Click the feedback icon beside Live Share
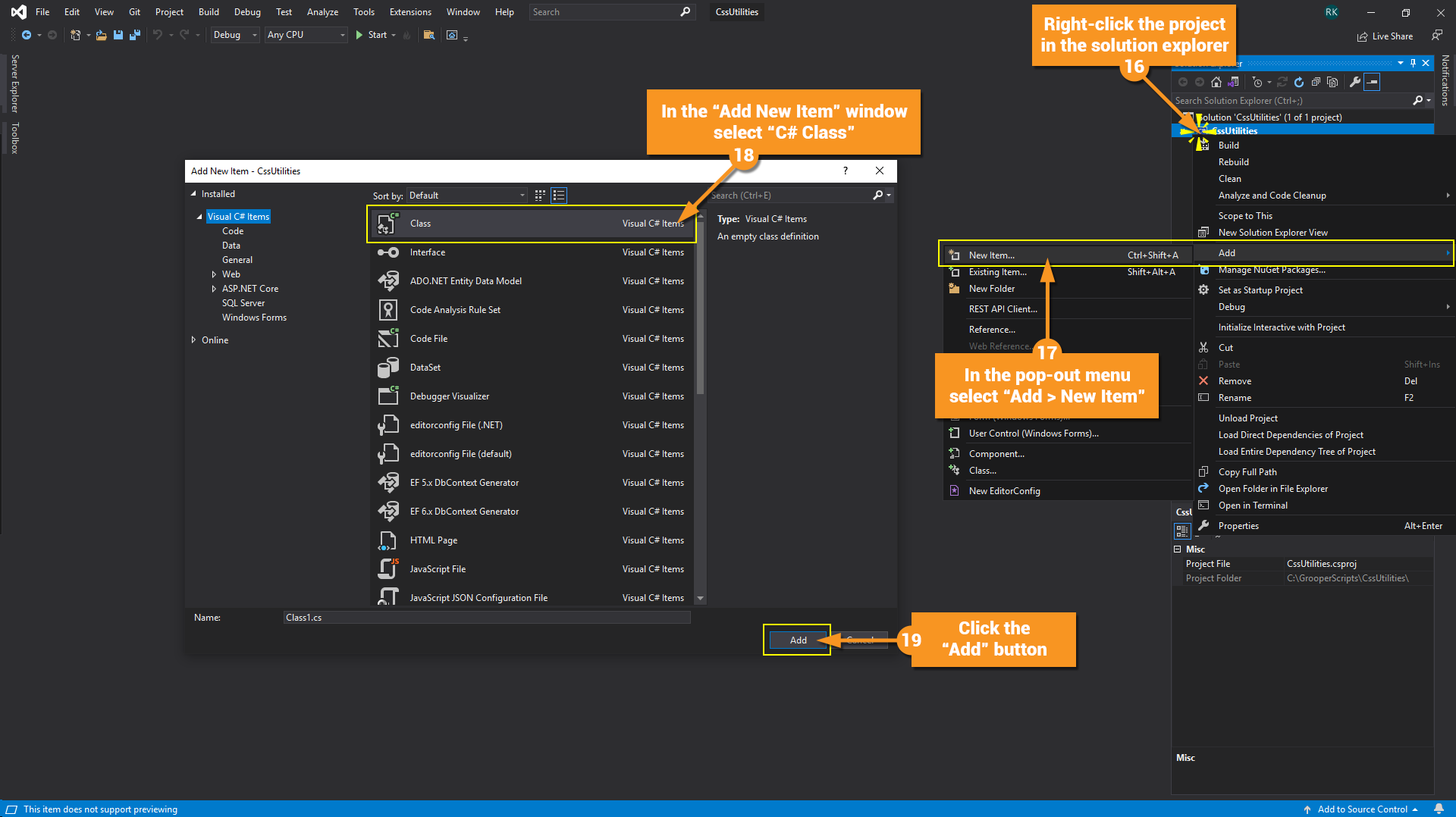 coord(1437,36)
